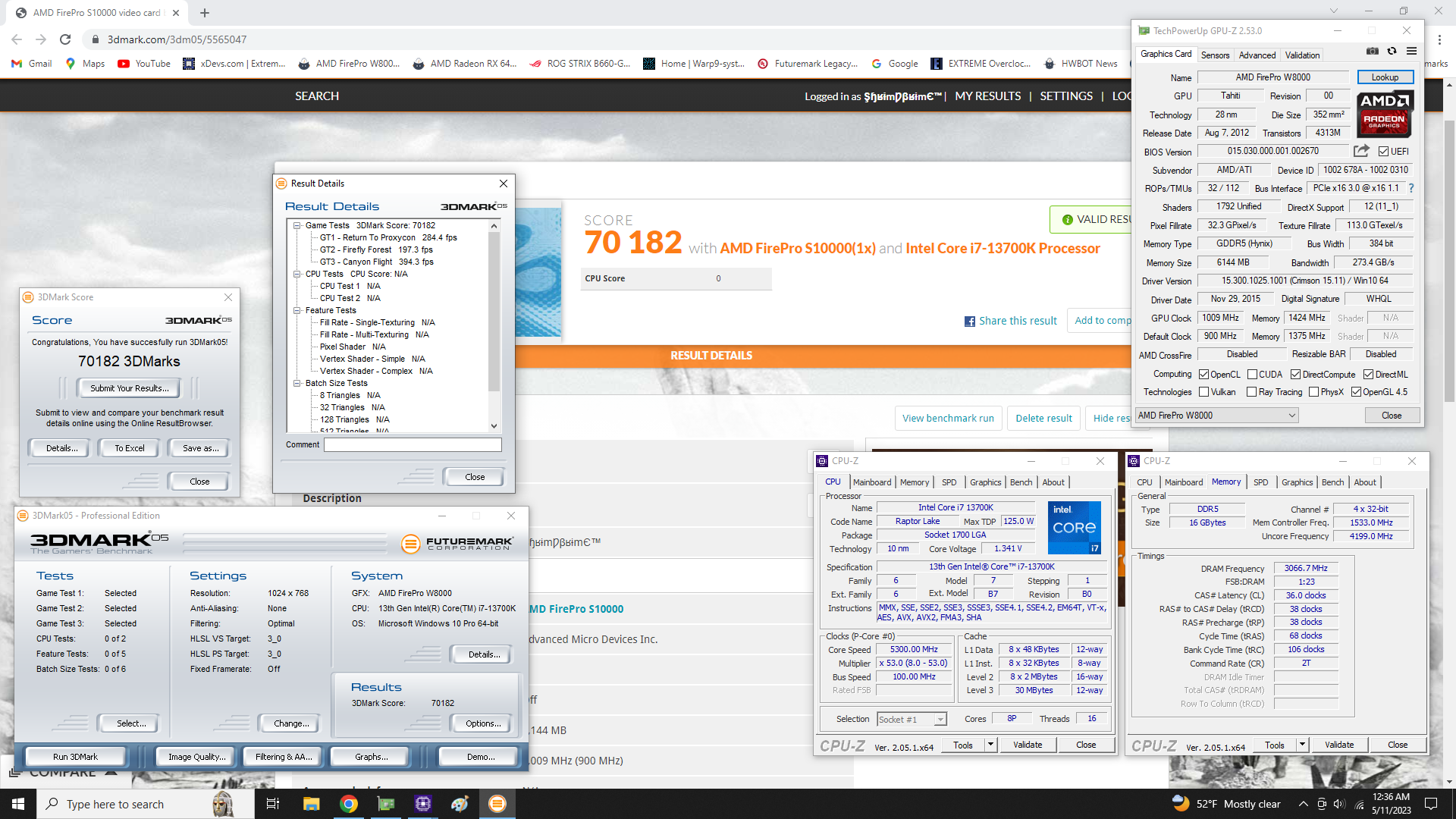Open SPD tab in CPU-Z Memory window
Image resolution: width=1456 pixels, height=819 pixels.
[x=1260, y=482]
